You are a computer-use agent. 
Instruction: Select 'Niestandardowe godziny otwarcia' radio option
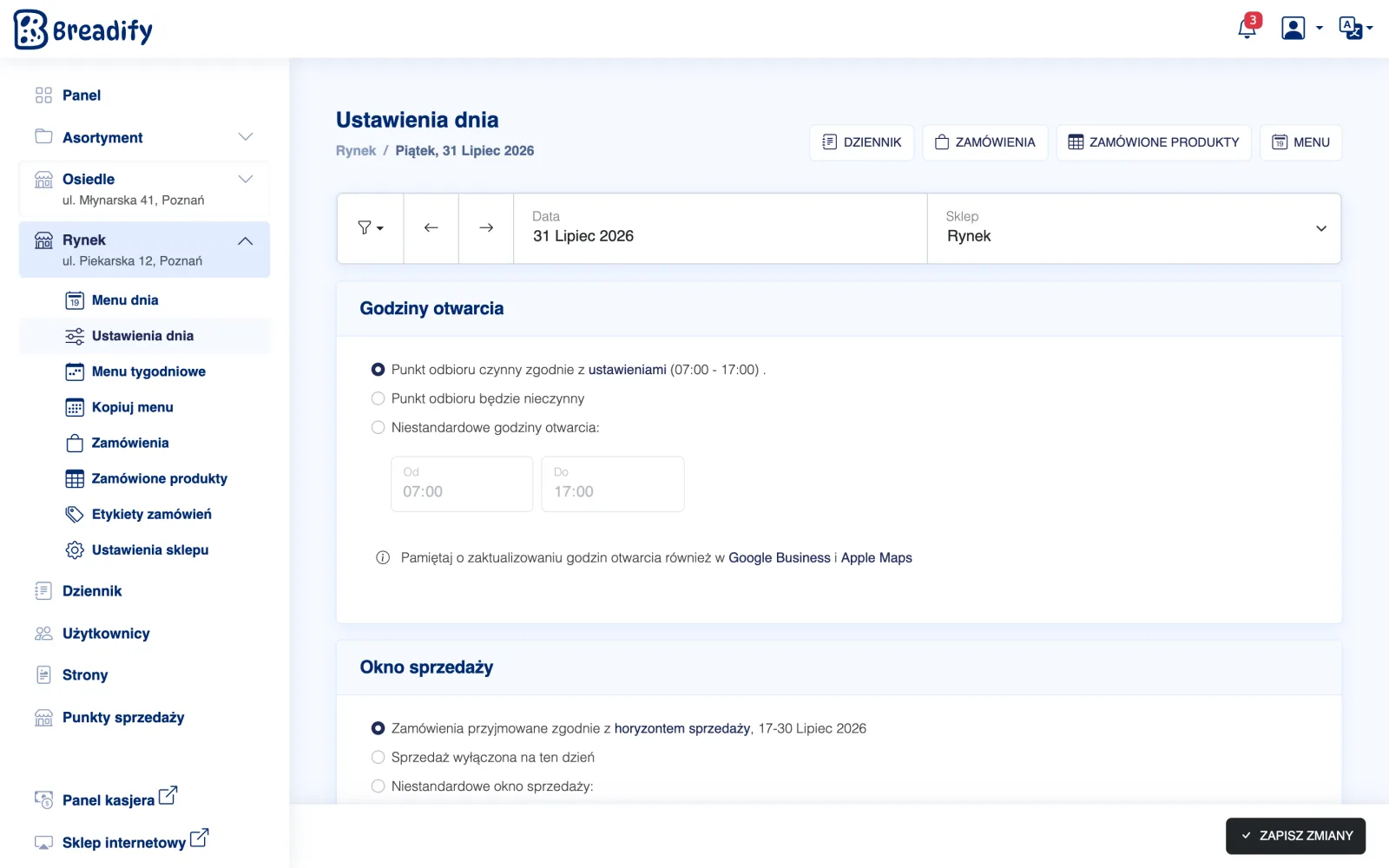pyautogui.click(x=378, y=427)
